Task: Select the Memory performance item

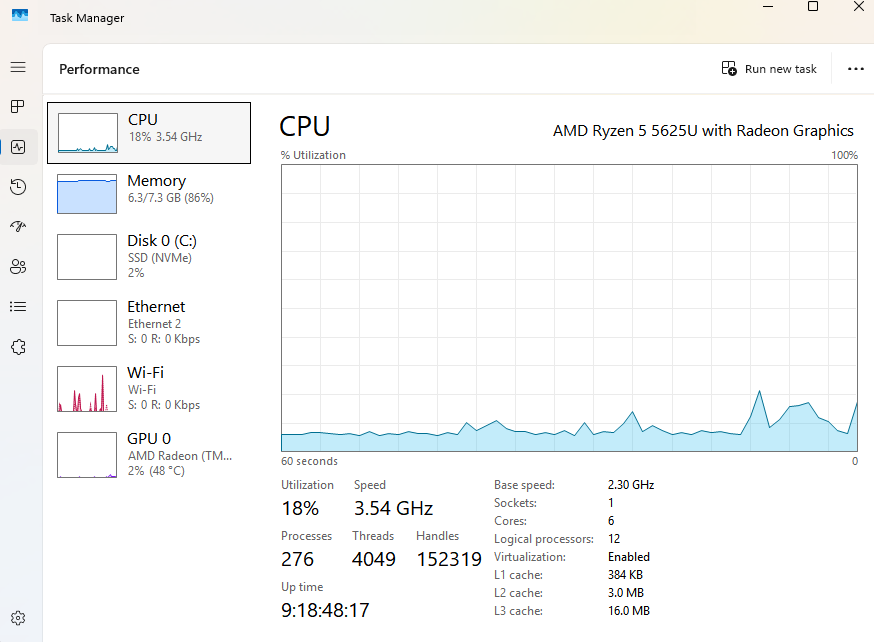Action: [150, 193]
